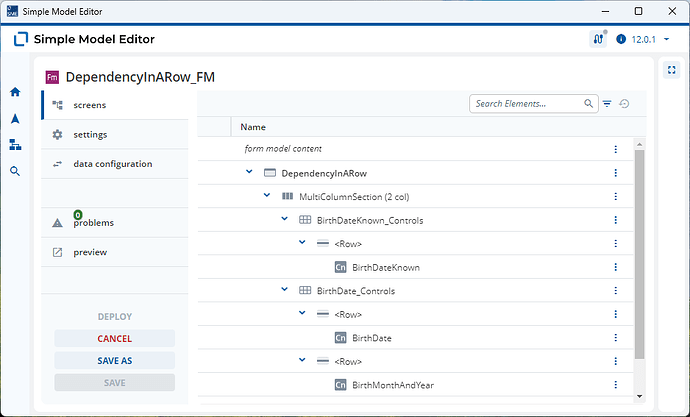Click the screen icon of DependencyInARow

tap(270, 173)
